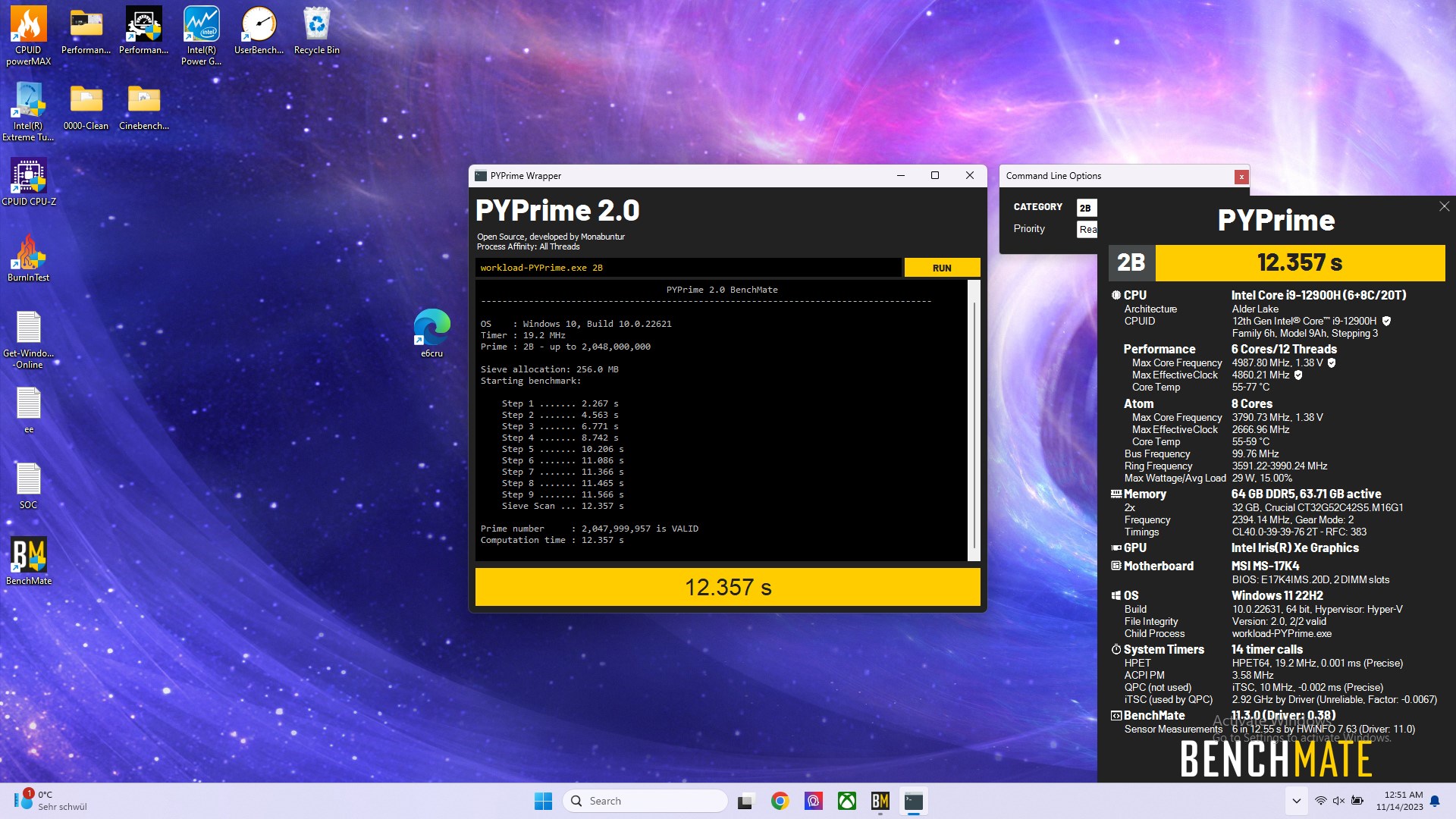The image size is (1456, 819).
Task: Click MSI MS-17K4 motherboard name
Action: click(1265, 566)
